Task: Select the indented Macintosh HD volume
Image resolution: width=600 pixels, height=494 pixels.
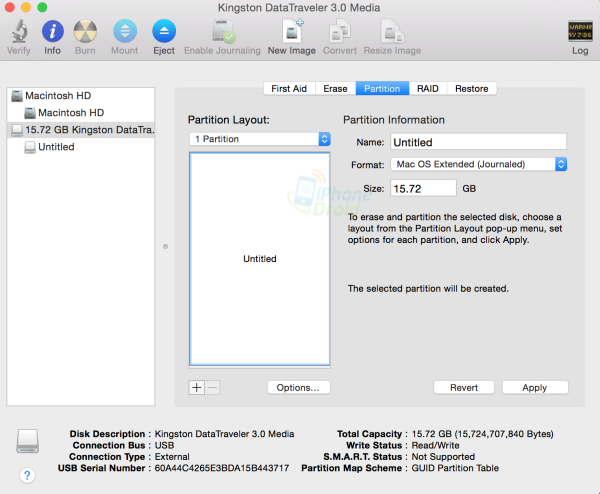Action: click(81, 112)
